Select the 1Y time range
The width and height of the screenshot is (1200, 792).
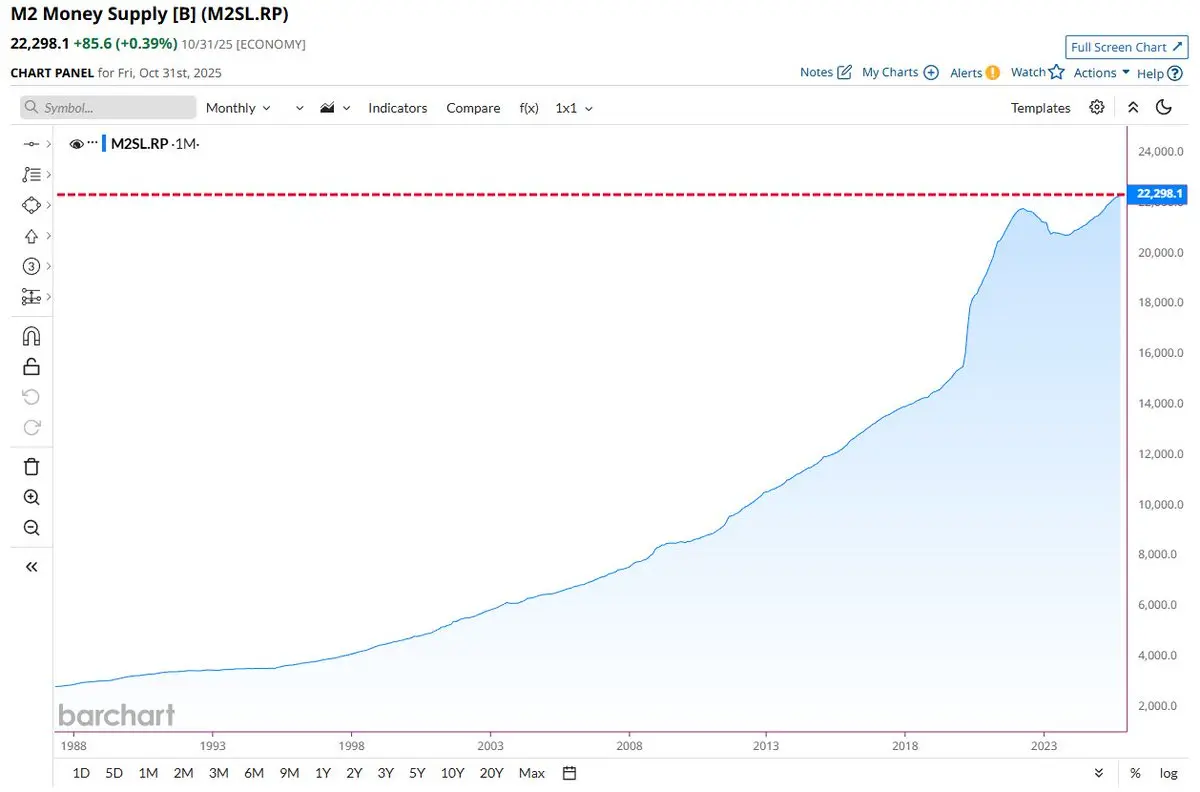(x=322, y=773)
